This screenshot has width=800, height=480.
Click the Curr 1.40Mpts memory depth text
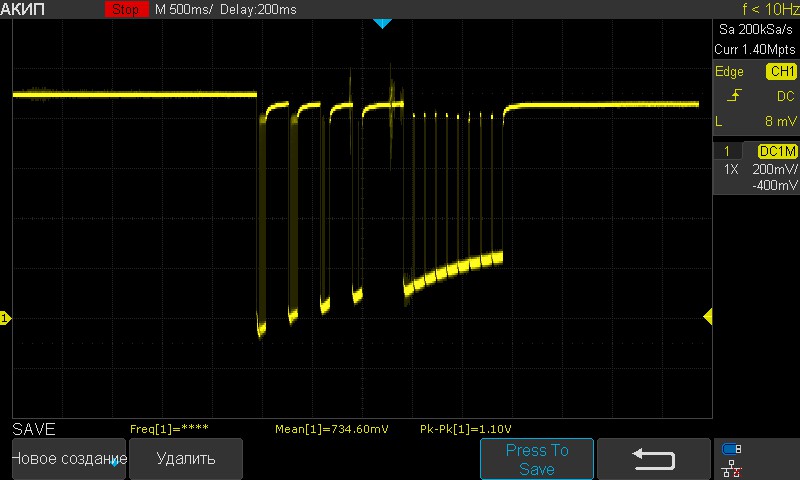[755, 49]
